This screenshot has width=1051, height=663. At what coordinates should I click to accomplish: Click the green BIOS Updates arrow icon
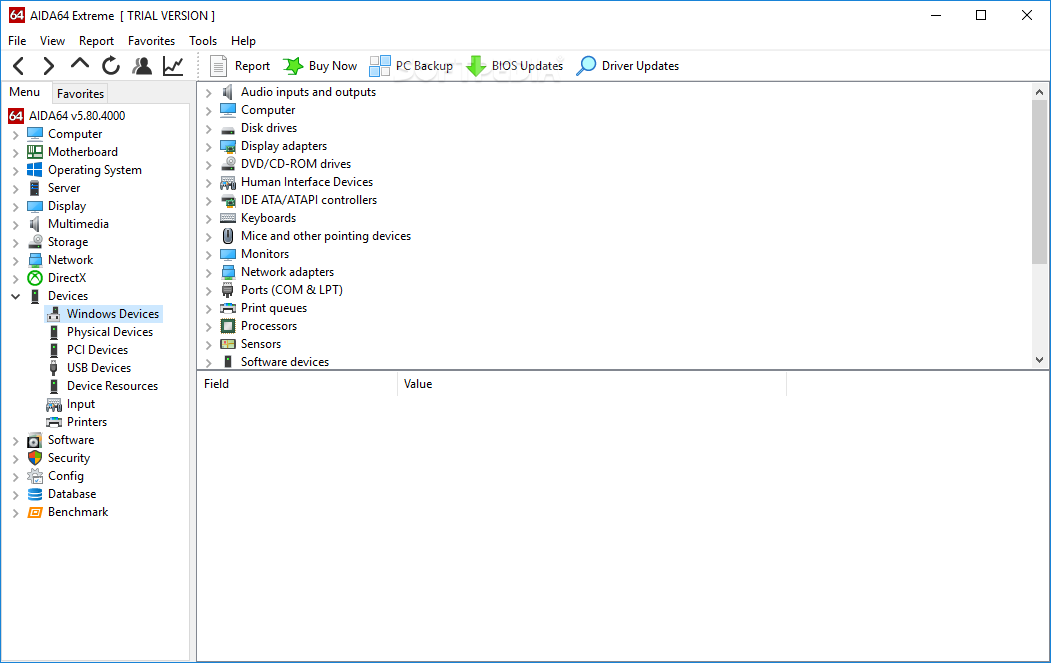[x=476, y=66]
